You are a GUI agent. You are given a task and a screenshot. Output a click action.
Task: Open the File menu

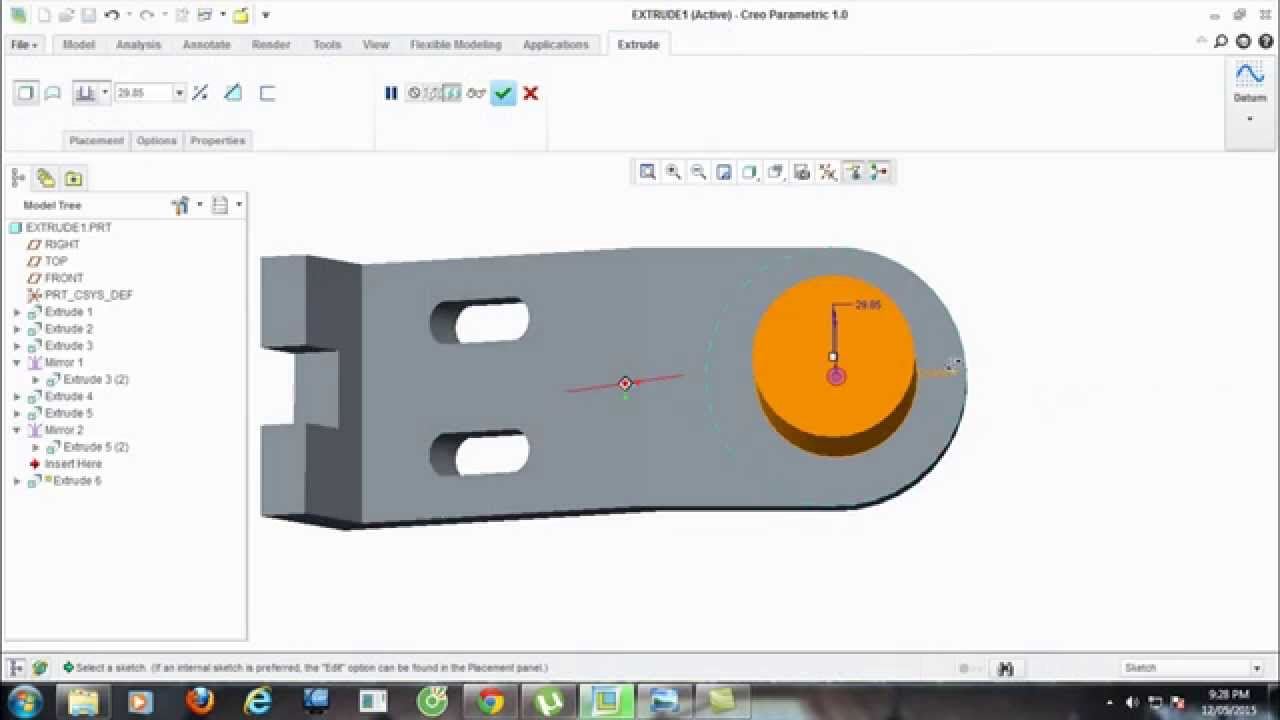pyautogui.click(x=24, y=45)
